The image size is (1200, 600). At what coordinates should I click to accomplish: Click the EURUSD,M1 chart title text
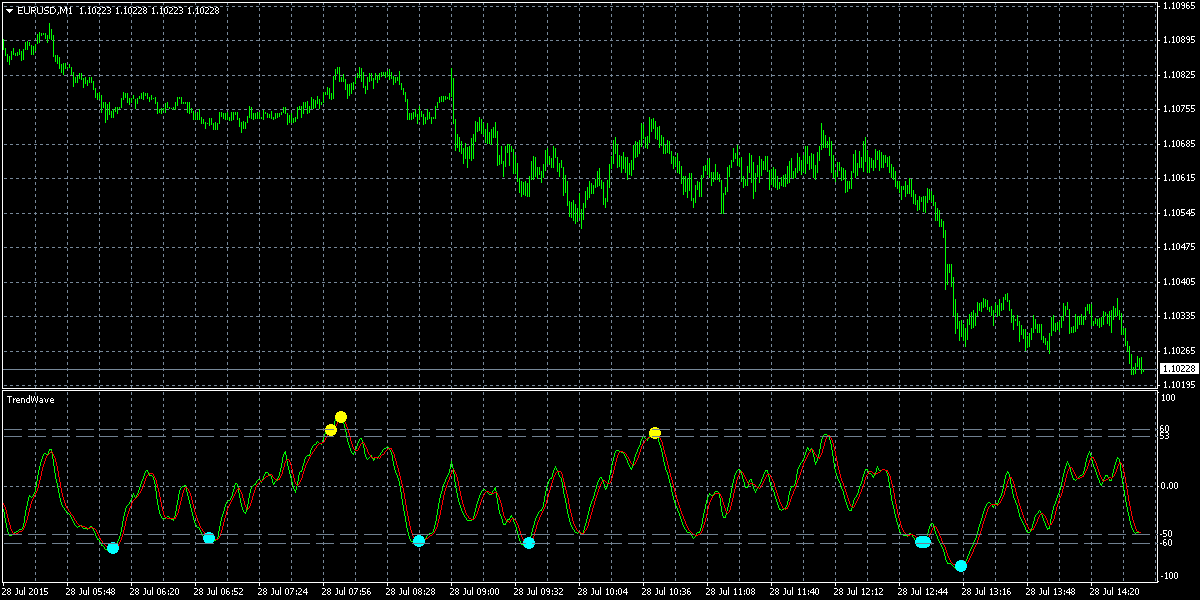[44, 9]
